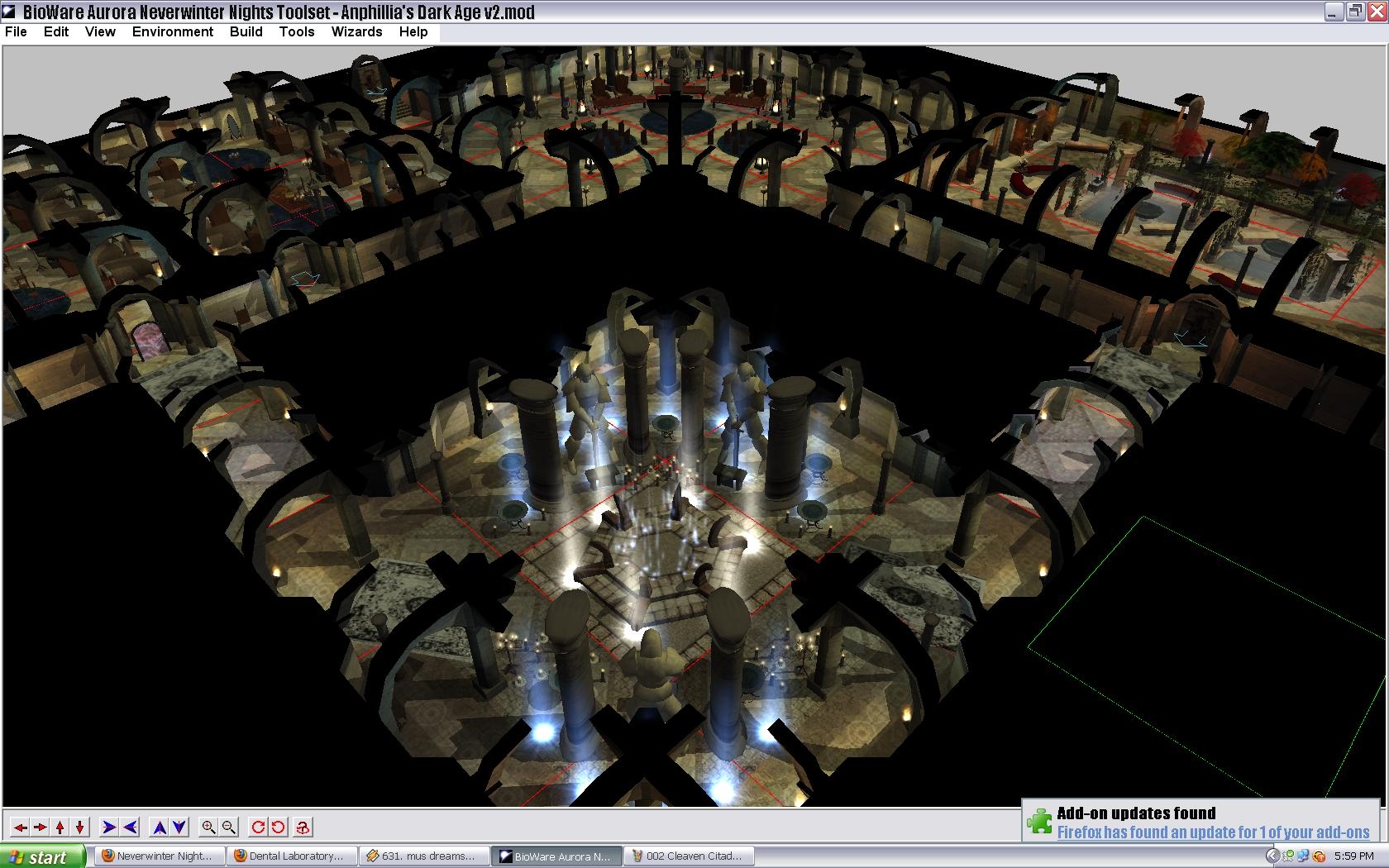
Task: Click the blue right-pointing camera arrow
Action: click(108, 827)
